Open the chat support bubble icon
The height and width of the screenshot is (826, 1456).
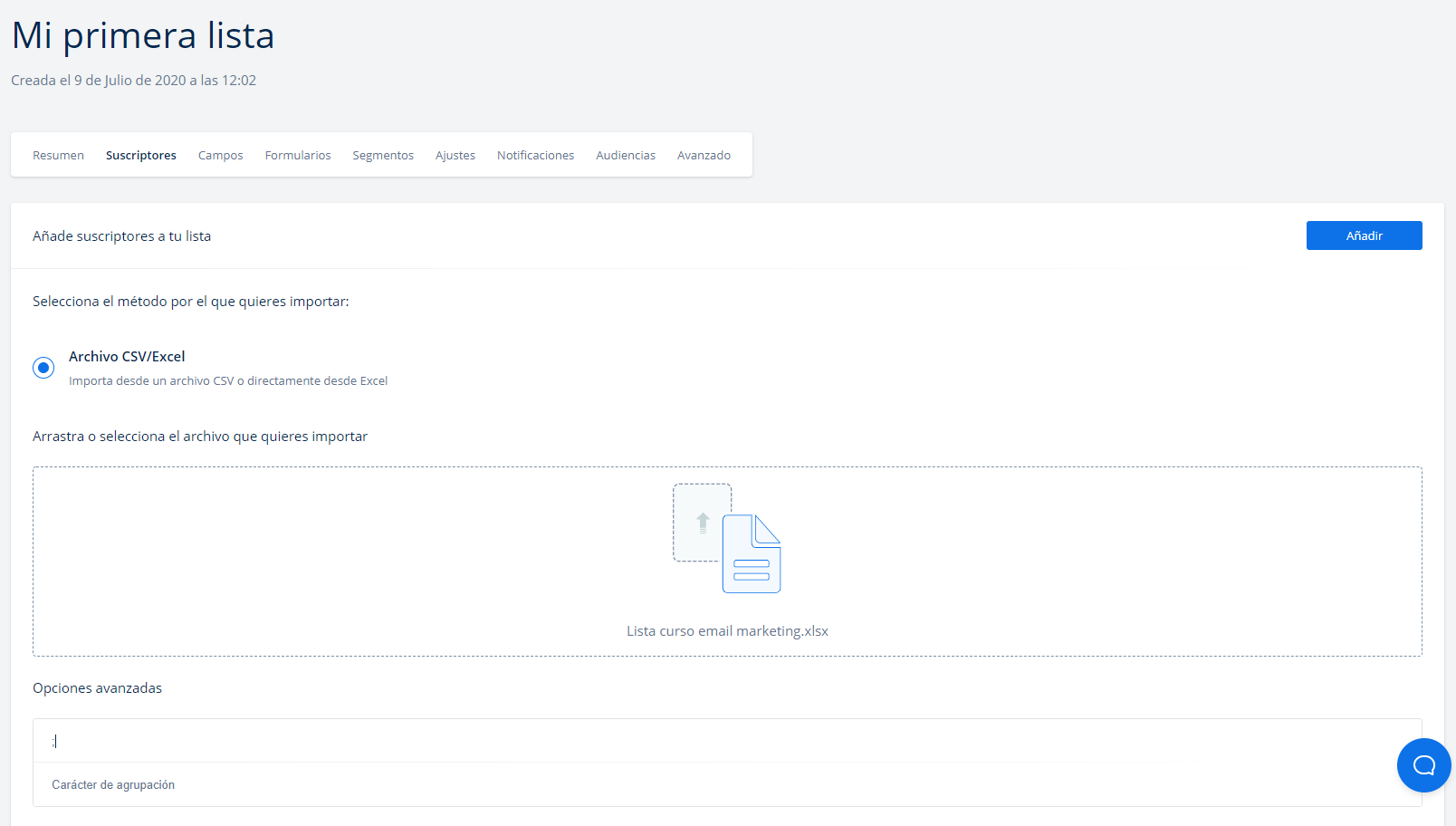point(1423,765)
